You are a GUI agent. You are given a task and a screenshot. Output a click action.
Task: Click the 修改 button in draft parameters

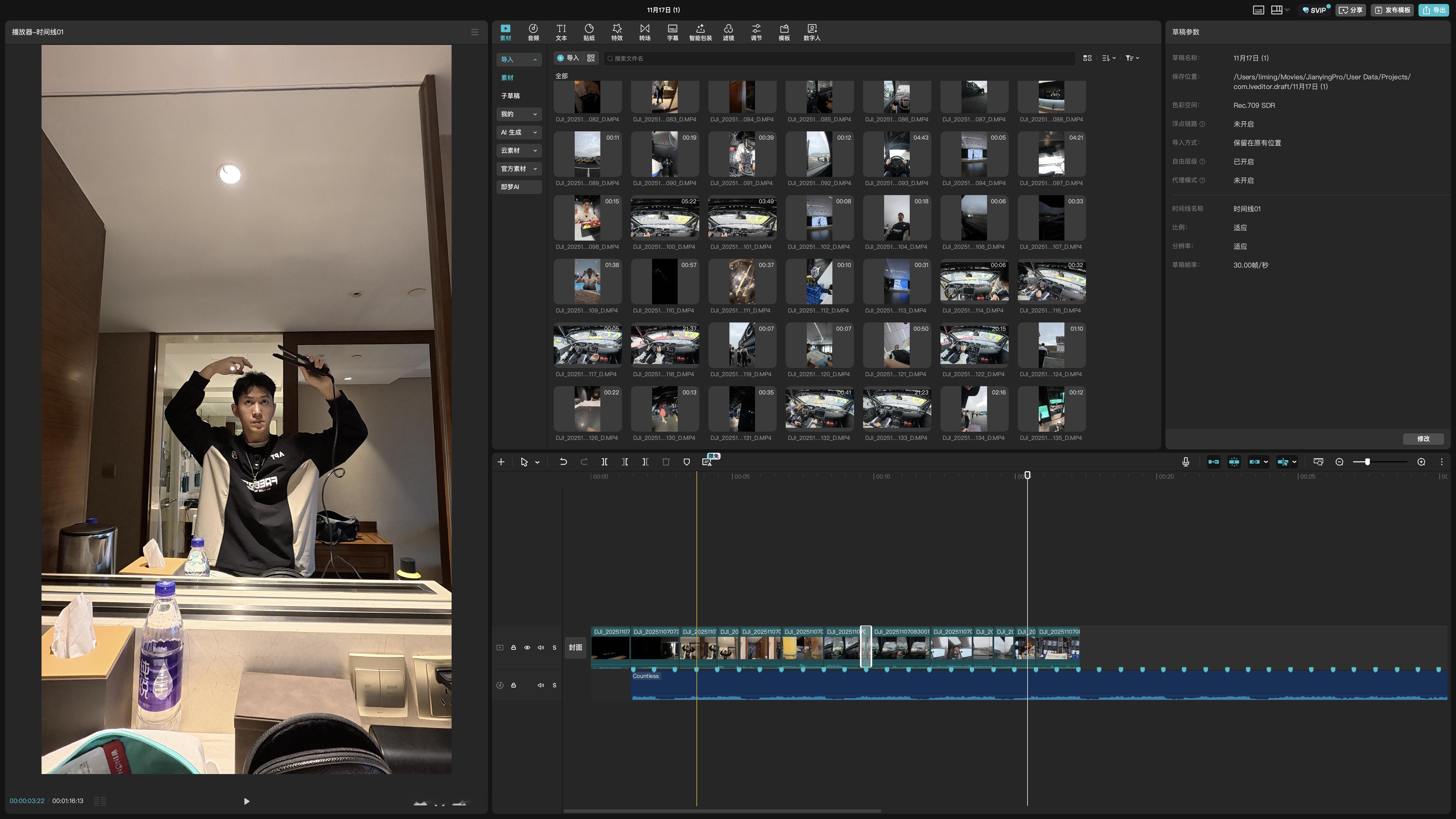coord(1423,439)
